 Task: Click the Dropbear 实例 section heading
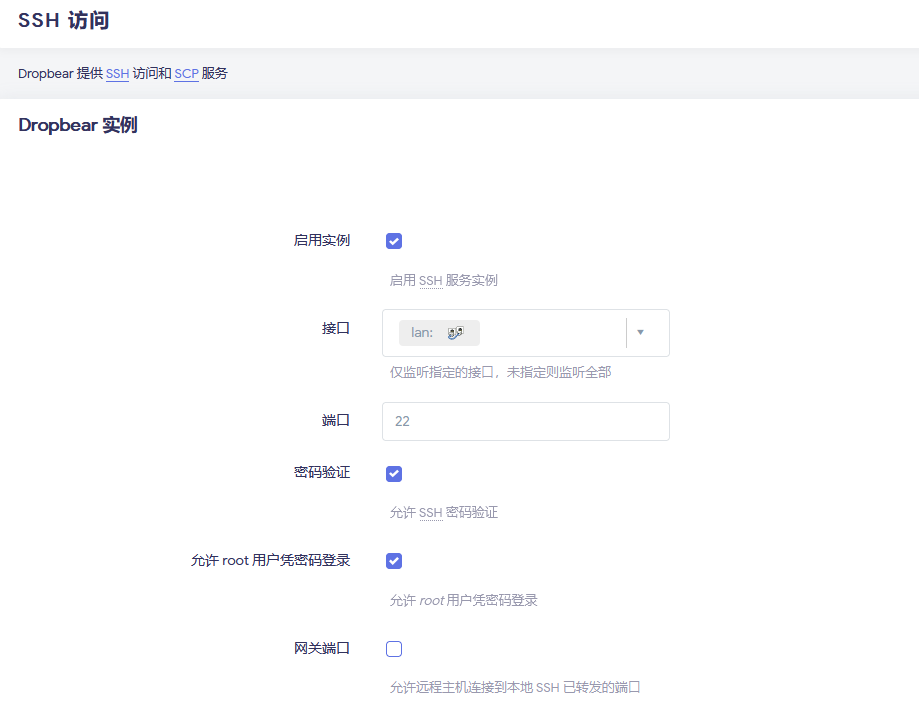coord(78,126)
